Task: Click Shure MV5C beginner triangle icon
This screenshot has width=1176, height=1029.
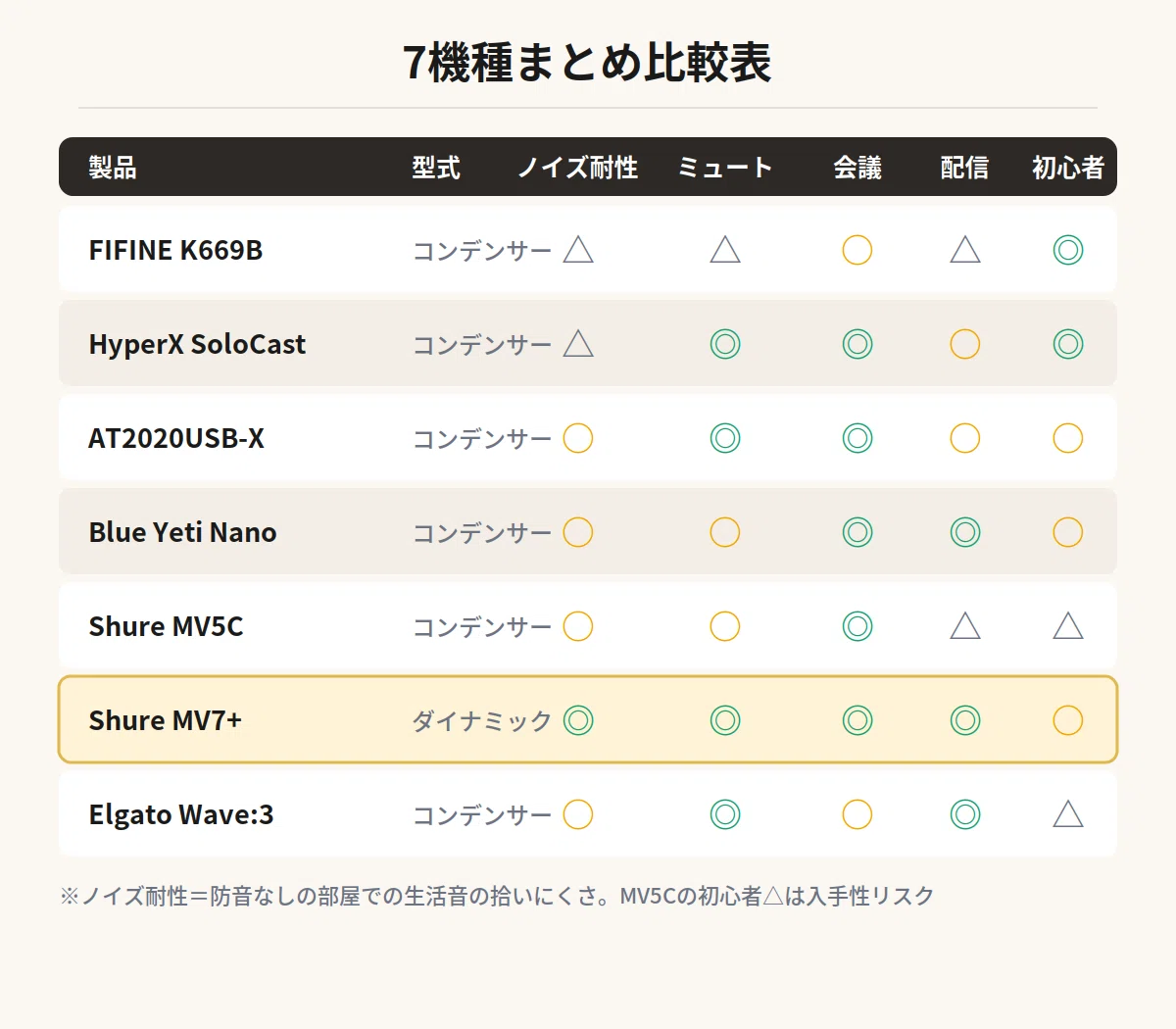Action: pos(1068,626)
